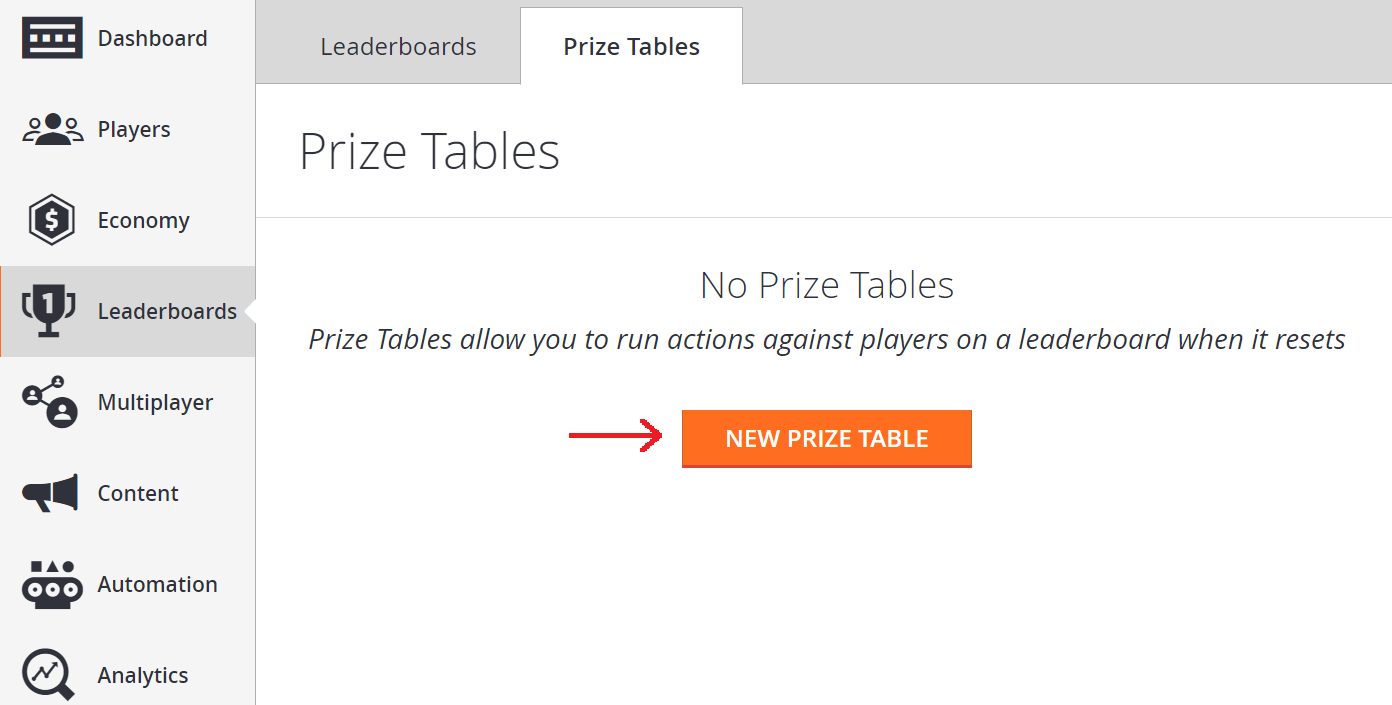Screen dimensions: 1392x705
Task: Select the Prize Tables tab
Action: pyautogui.click(x=631, y=46)
